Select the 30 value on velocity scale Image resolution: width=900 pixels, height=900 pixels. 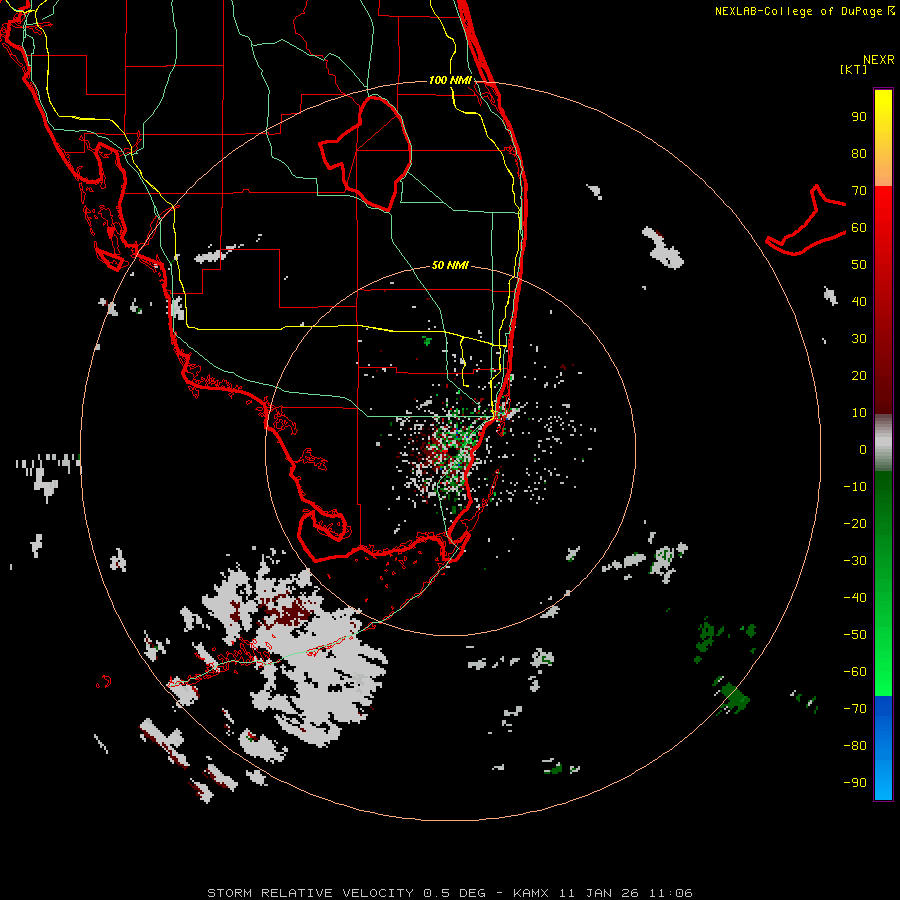pyautogui.click(x=859, y=339)
